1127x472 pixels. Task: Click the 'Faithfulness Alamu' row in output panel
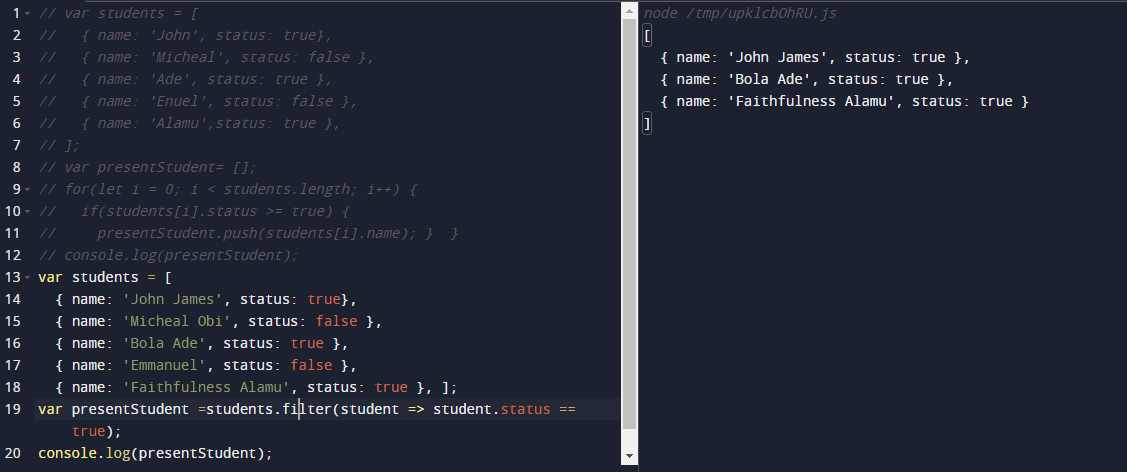(845, 101)
